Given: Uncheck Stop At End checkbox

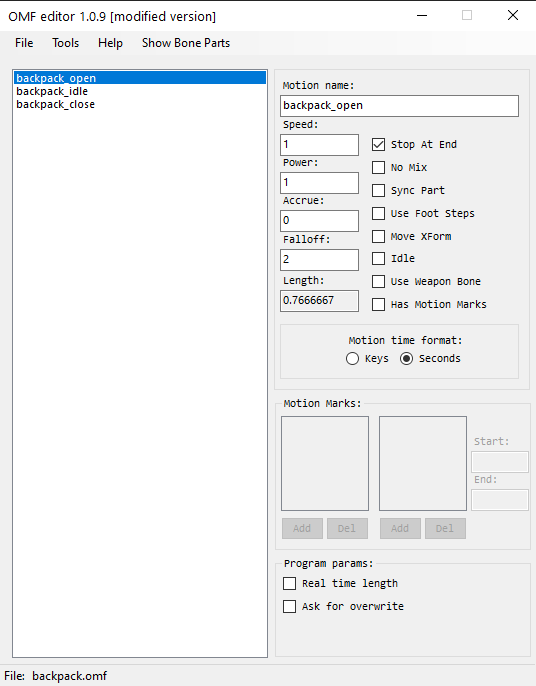Looking at the screenshot, I should tap(378, 144).
